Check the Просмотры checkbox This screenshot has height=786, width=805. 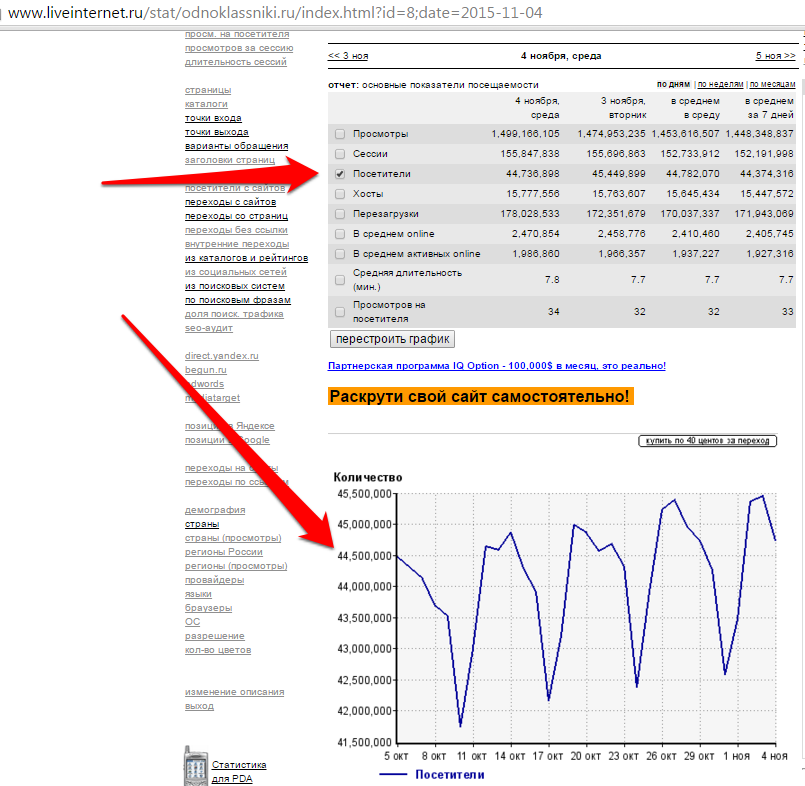click(340, 134)
